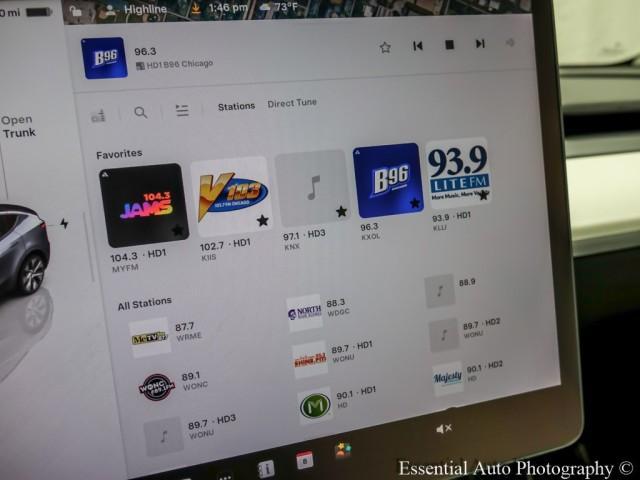Skip to next radio station
Screen dimensions: 640x480
(x=480, y=44)
